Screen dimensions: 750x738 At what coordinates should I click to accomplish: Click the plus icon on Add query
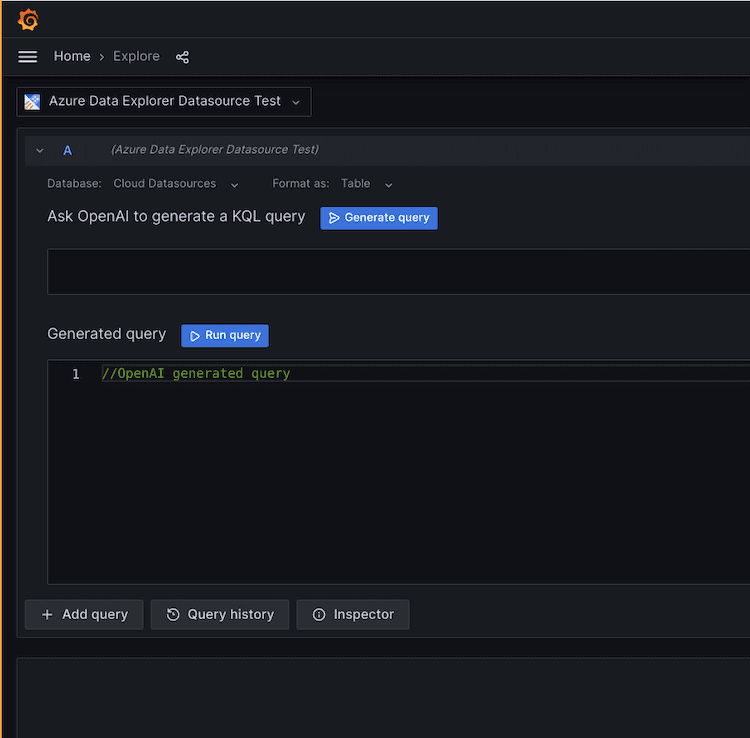47,615
